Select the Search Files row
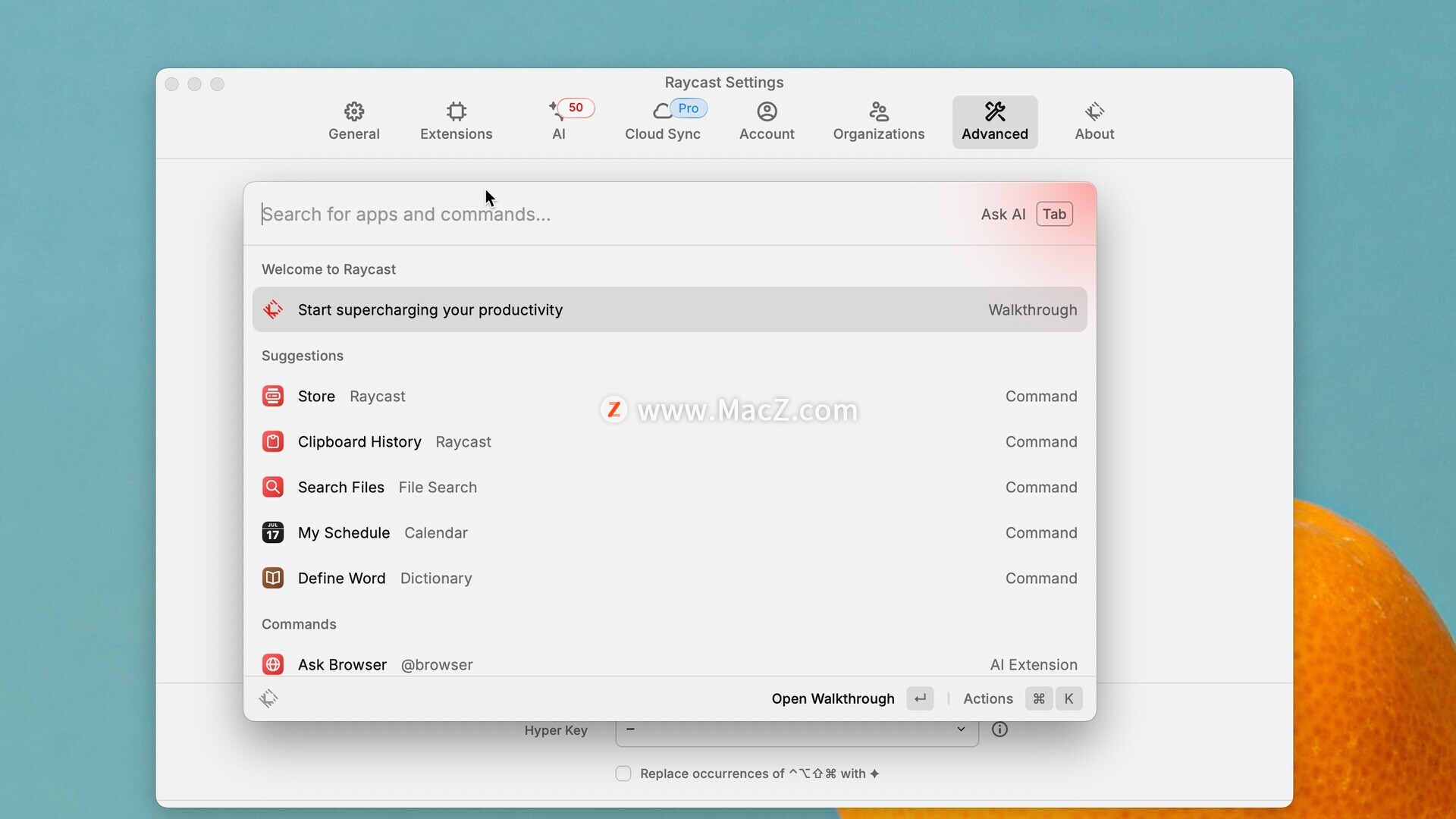The width and height of the screenshot is (1456, 819). click(670, 487)
